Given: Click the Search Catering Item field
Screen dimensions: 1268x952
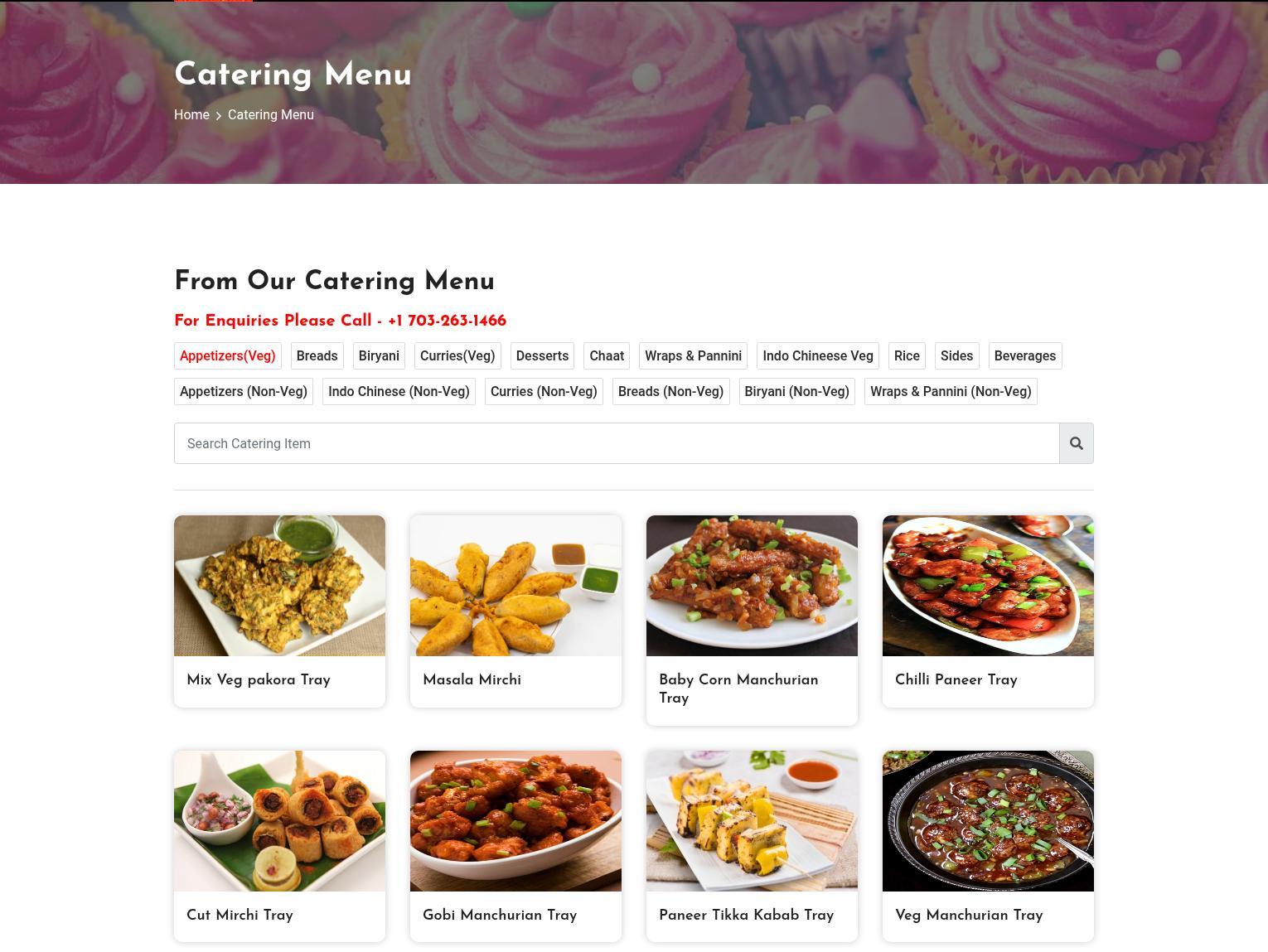Looking at the screenshot, I should pyautogui.click(x=617, y=443).
